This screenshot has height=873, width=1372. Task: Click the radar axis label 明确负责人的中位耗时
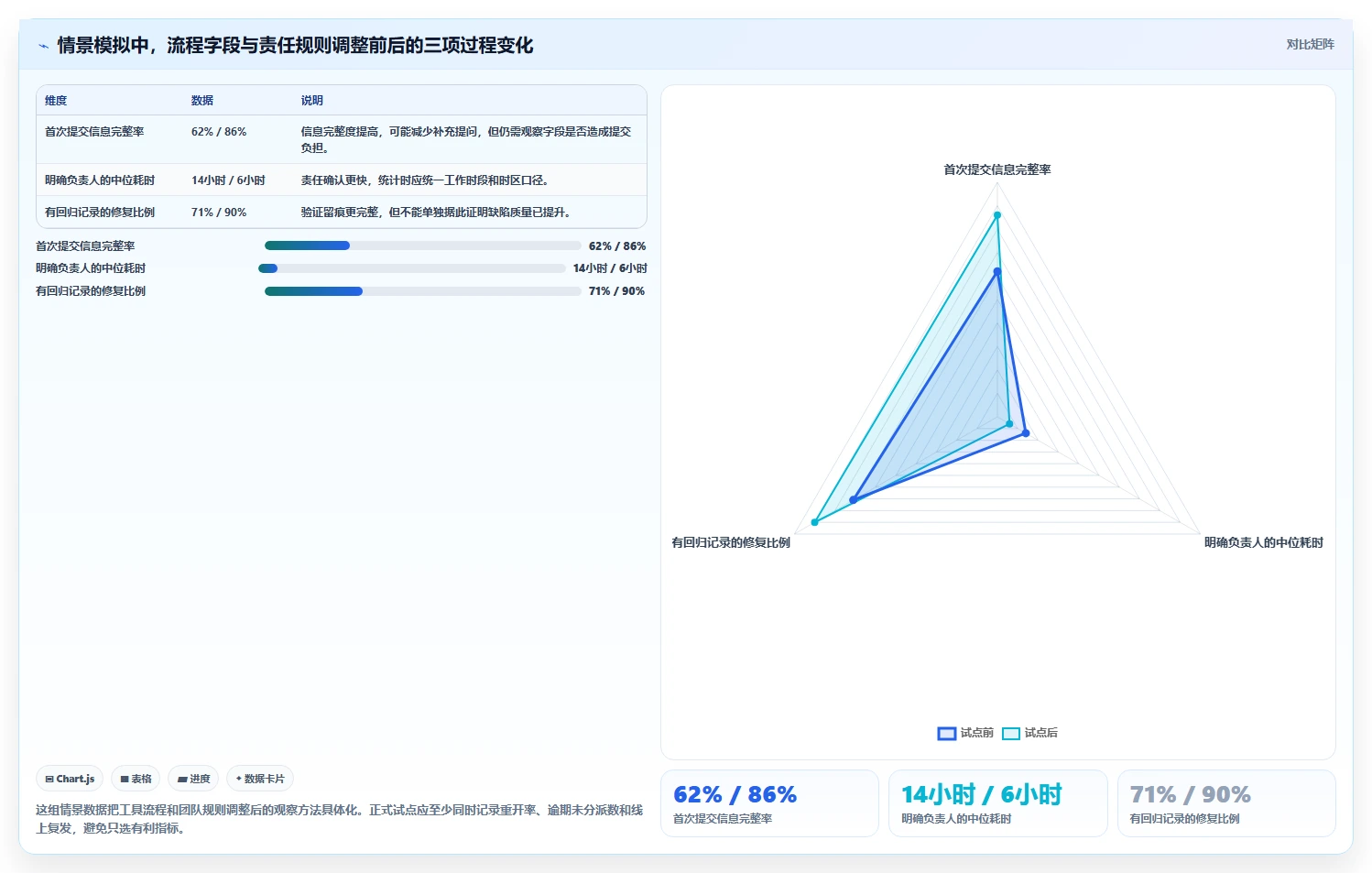[x=1264, y=542]
